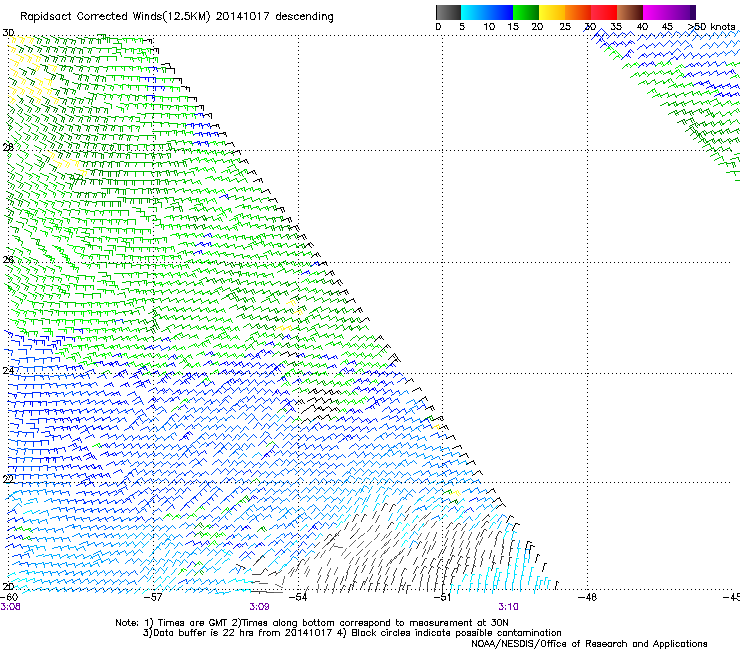The width and height of the screenshot is (740, 650).
Task: Click the legend label "35" under the color bar
Action: point(616,27)
